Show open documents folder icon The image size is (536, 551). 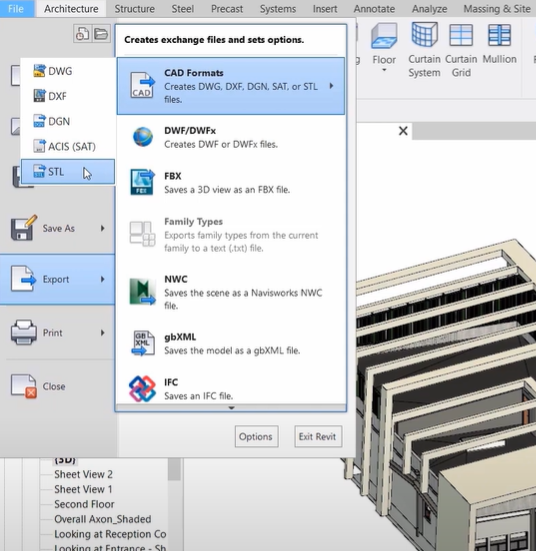tap(101, 34)
